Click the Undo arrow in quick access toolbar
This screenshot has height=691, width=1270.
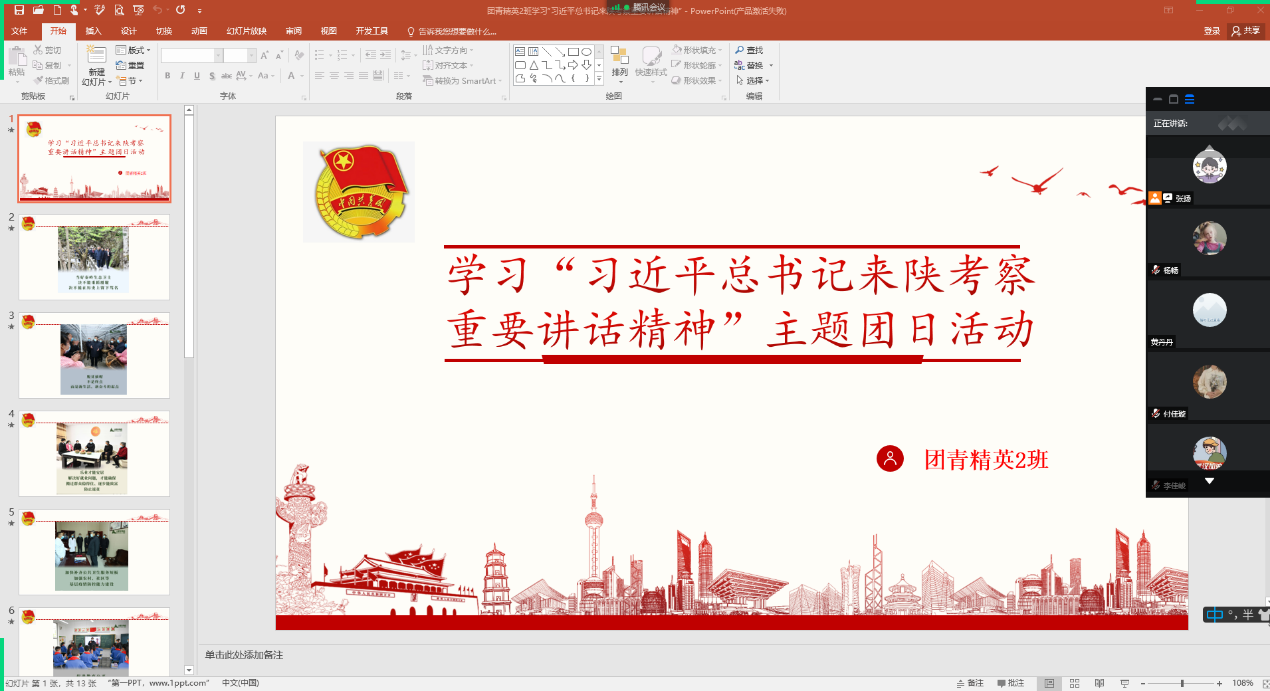pyautogui.click(x=157, y=10)
